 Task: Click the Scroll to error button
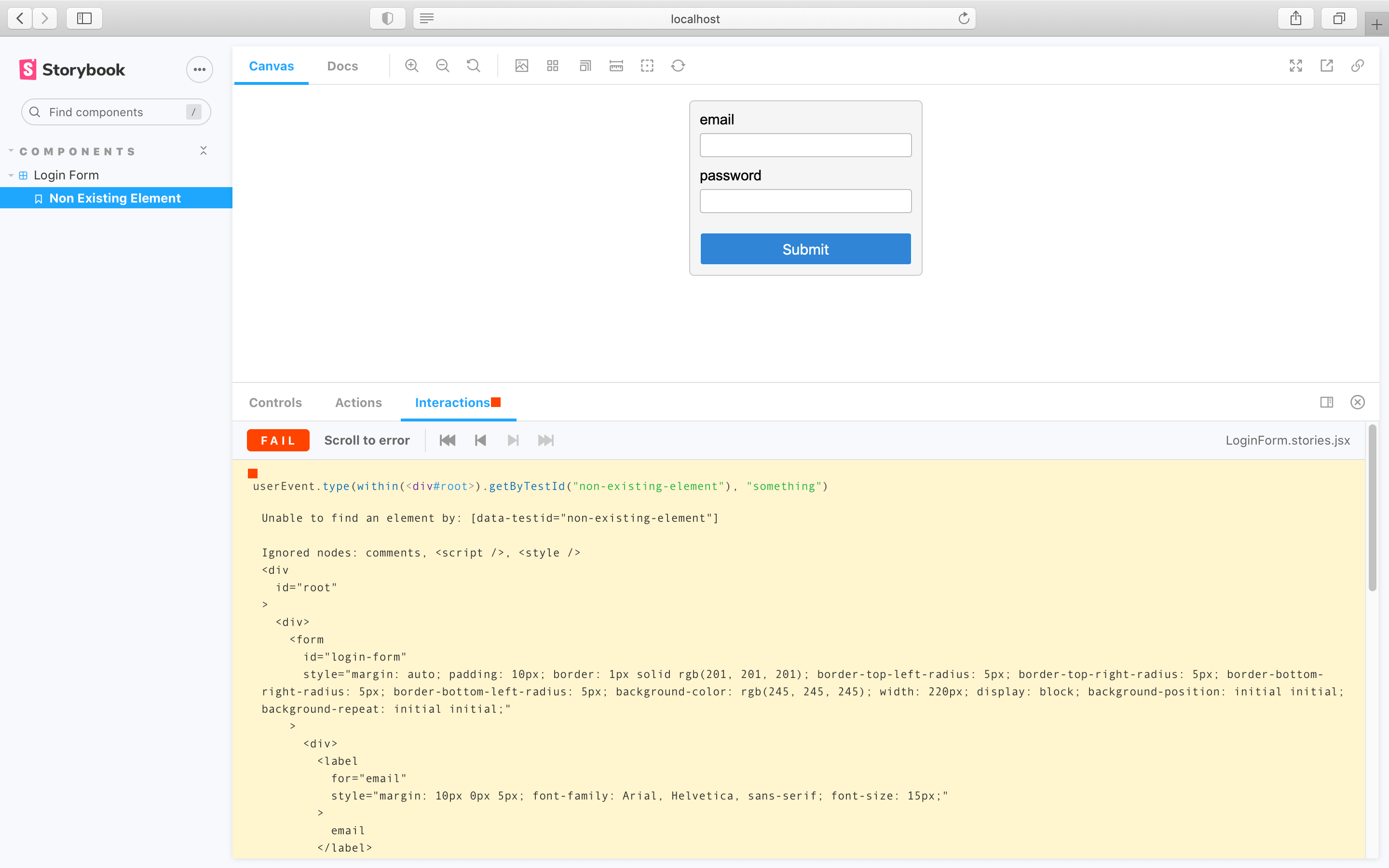[367, 440]
